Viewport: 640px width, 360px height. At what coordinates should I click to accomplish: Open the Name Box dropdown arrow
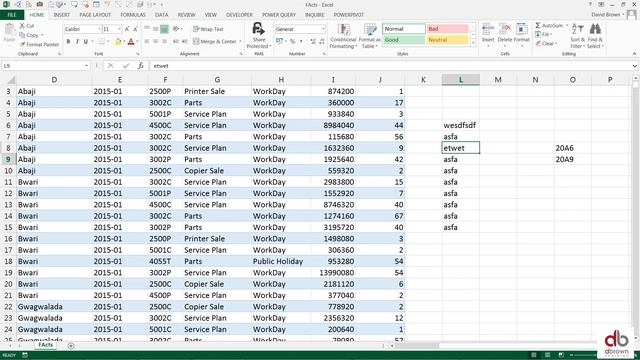click(86, 66)
